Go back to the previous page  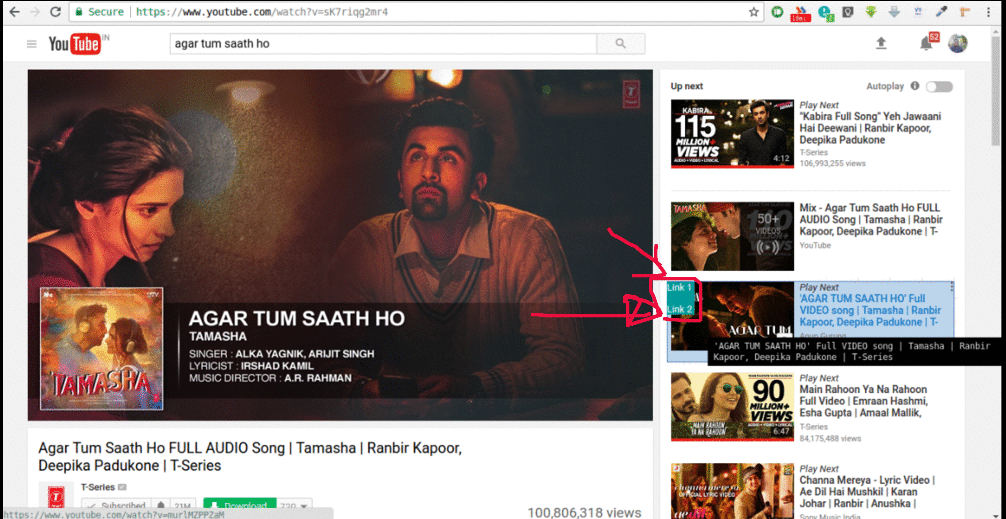coord(15,12)
